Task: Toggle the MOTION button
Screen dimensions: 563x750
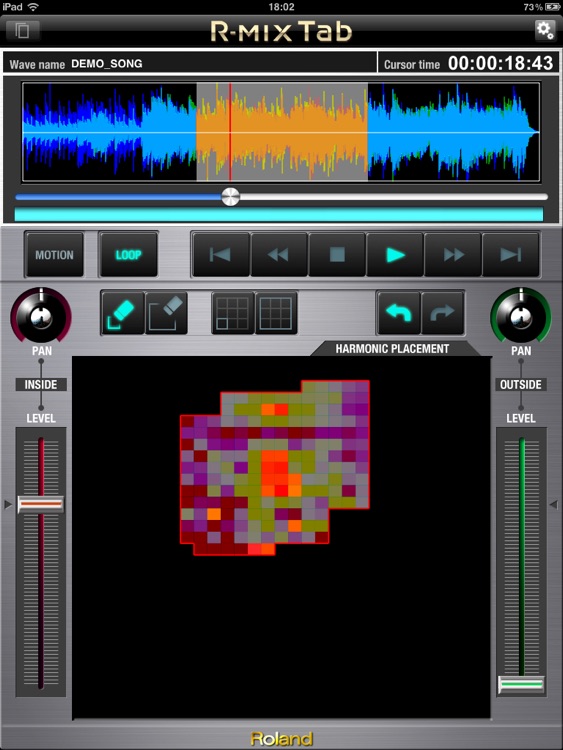Action: (55, 255)
